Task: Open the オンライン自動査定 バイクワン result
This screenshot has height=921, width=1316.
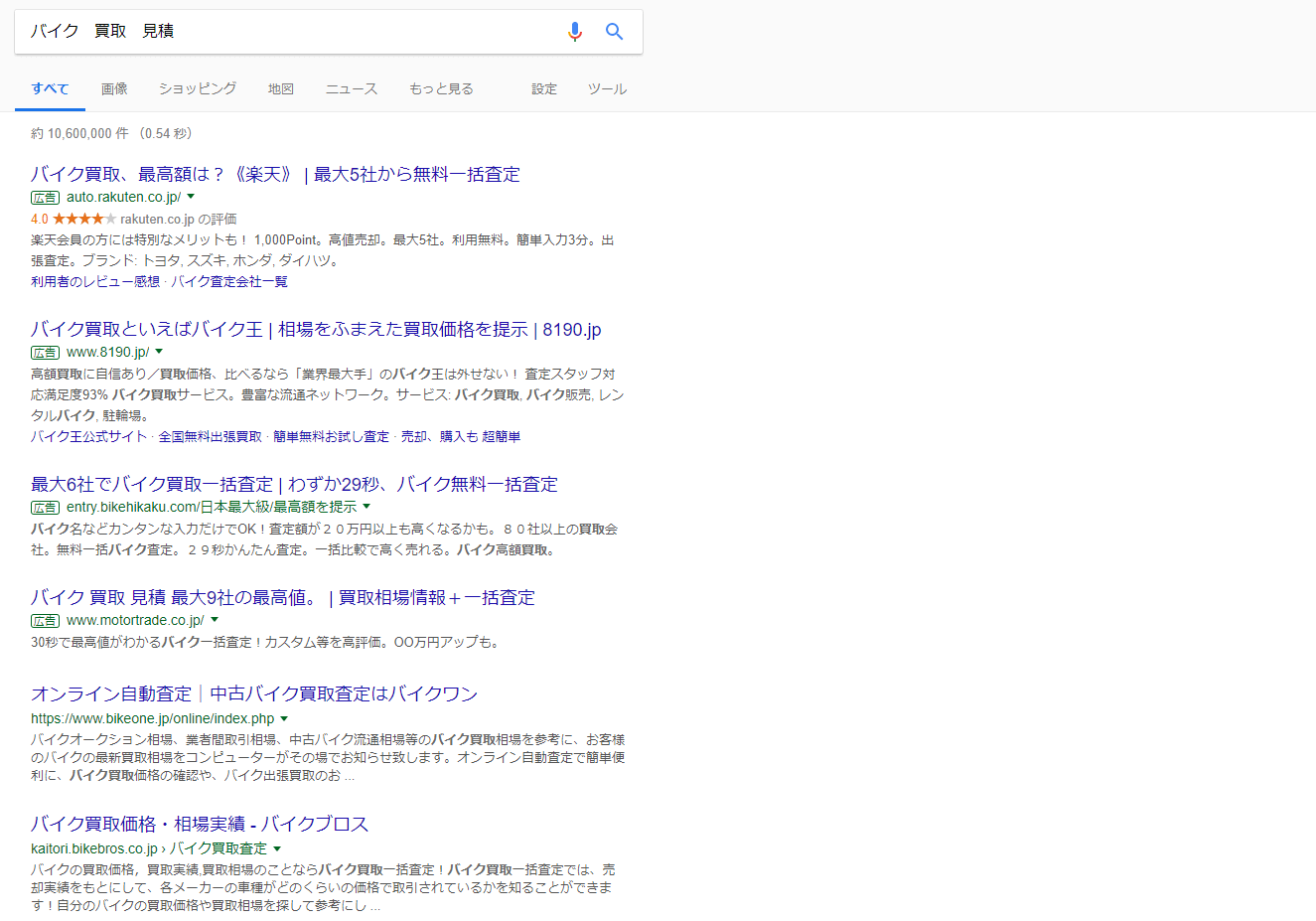Action: [254, 693]
